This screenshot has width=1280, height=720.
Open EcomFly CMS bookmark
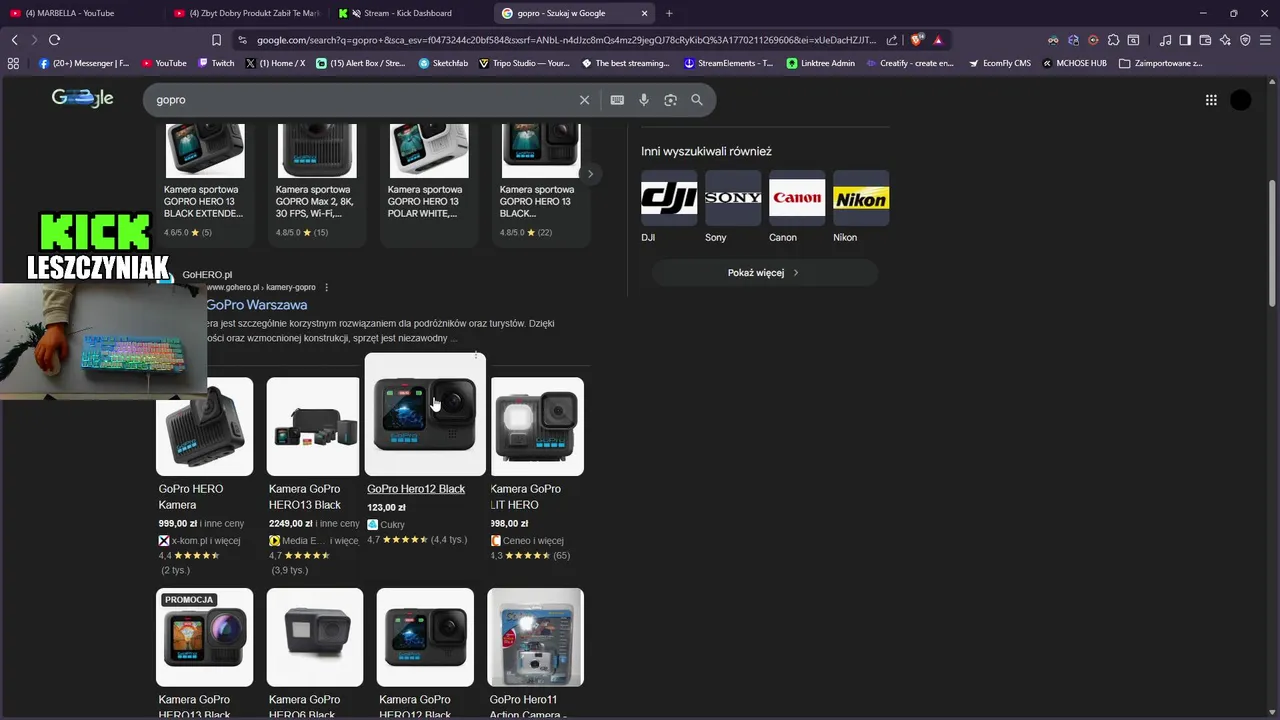999,63
